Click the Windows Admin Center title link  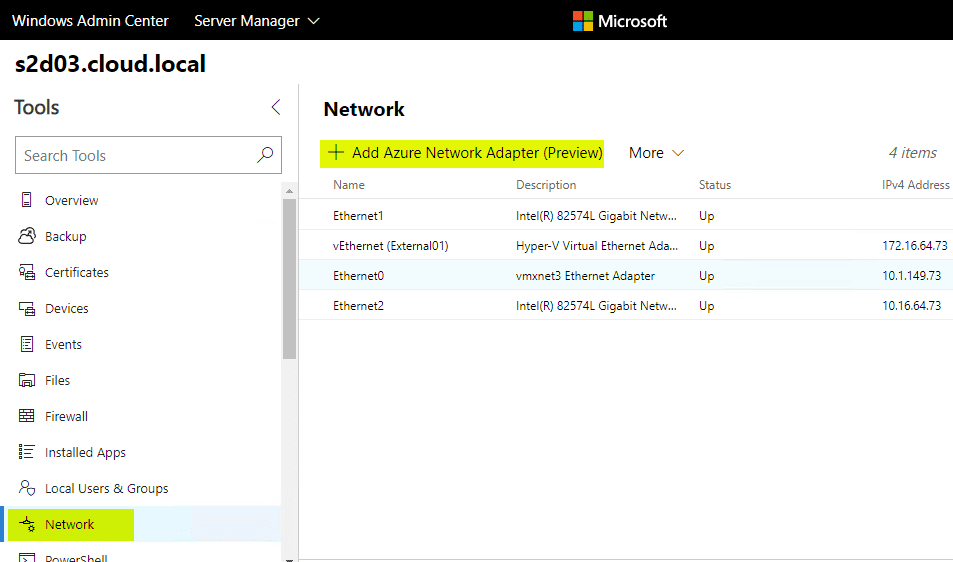tap(91, 20)
